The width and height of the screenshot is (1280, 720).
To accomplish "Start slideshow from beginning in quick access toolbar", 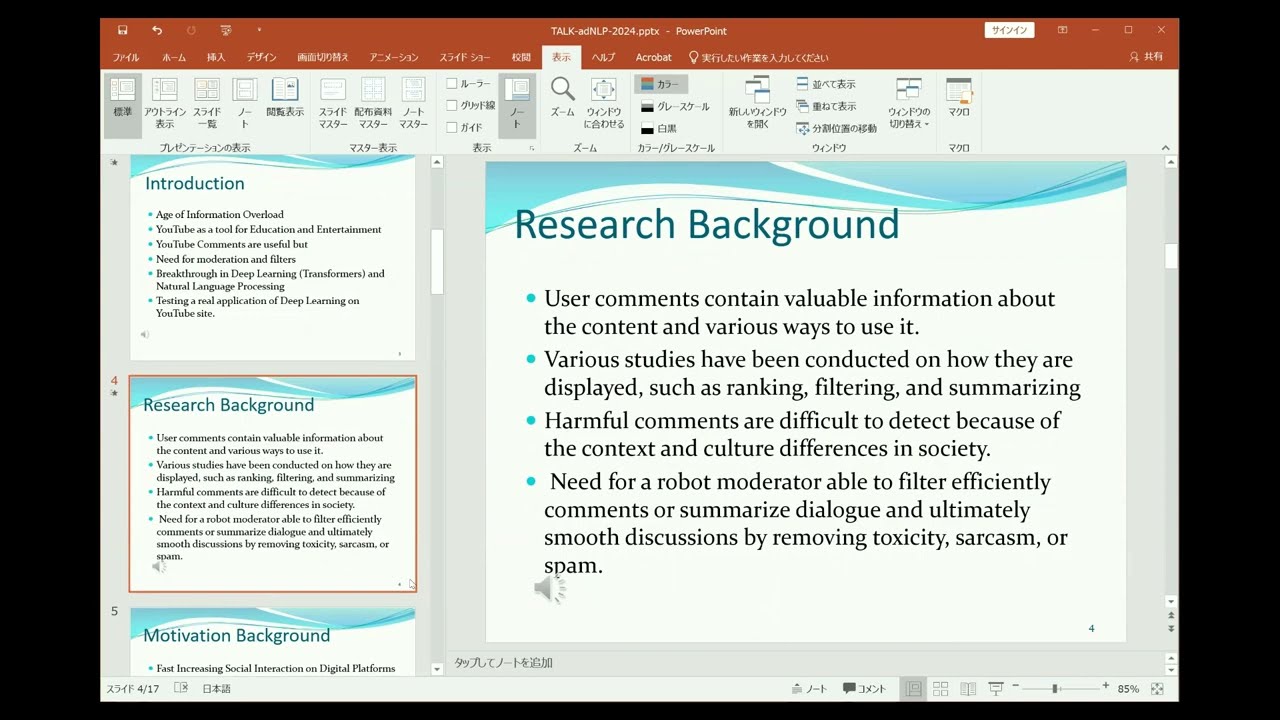I will pyautogui.click(x=226, y=30).
